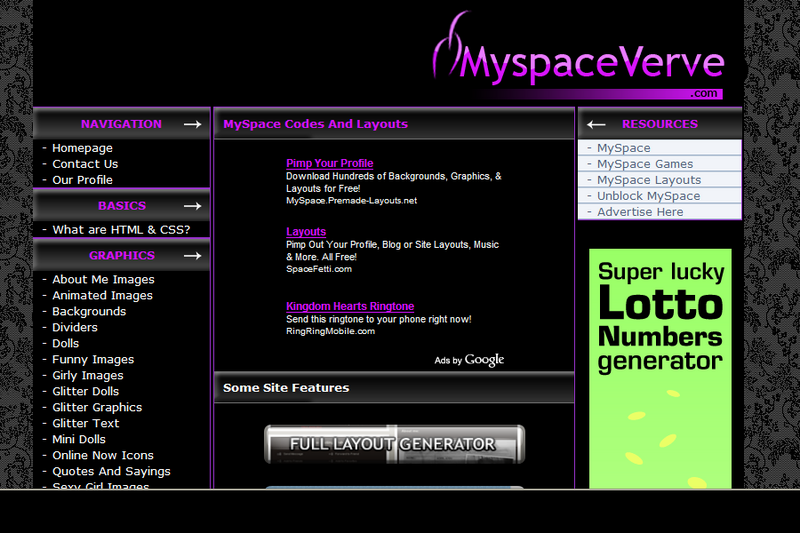Click the BASICS section header
The width and height of the screenshot is (800, 533).
tap(122, 206)
